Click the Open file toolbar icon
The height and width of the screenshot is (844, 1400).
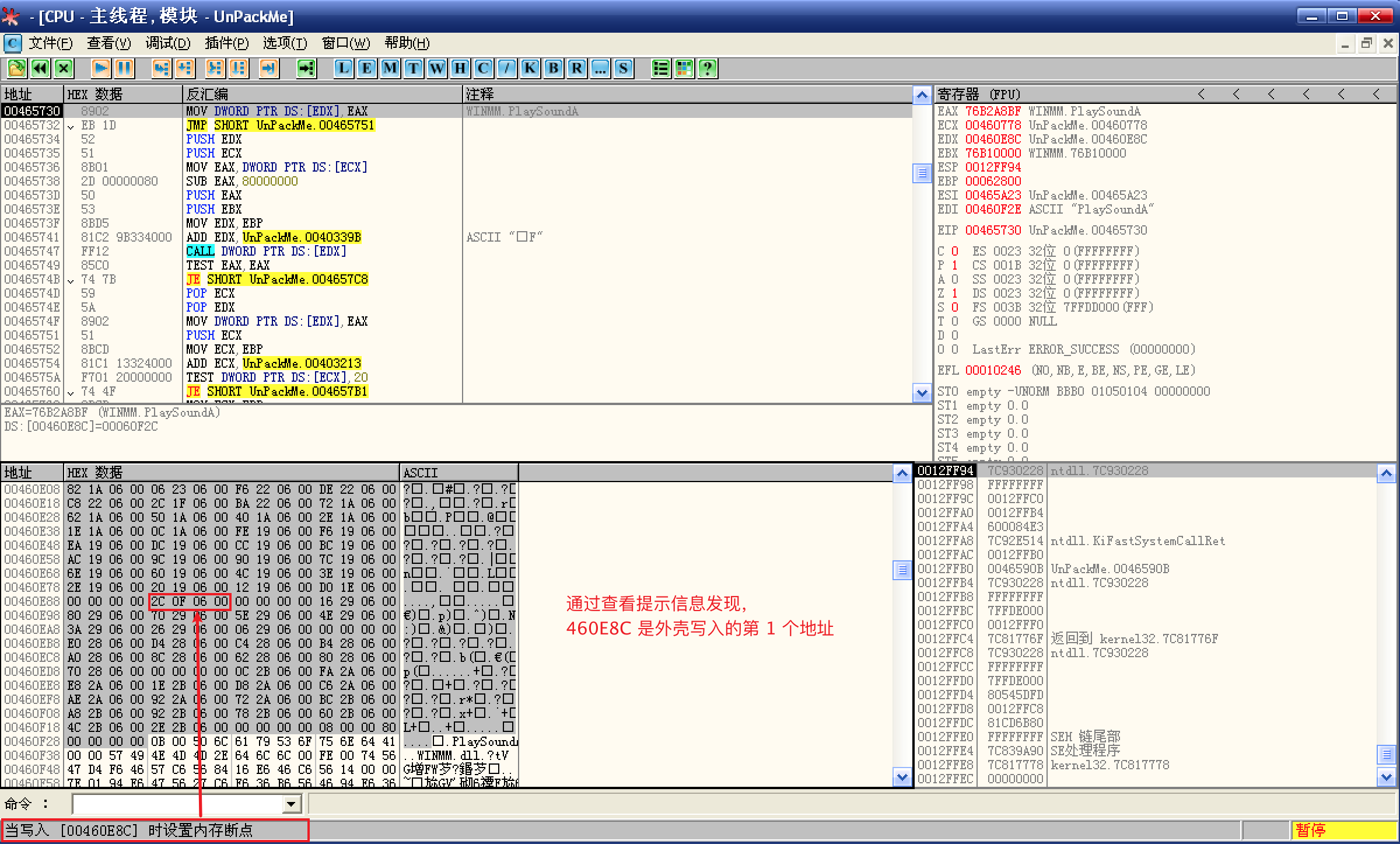(x=16, y=68)
